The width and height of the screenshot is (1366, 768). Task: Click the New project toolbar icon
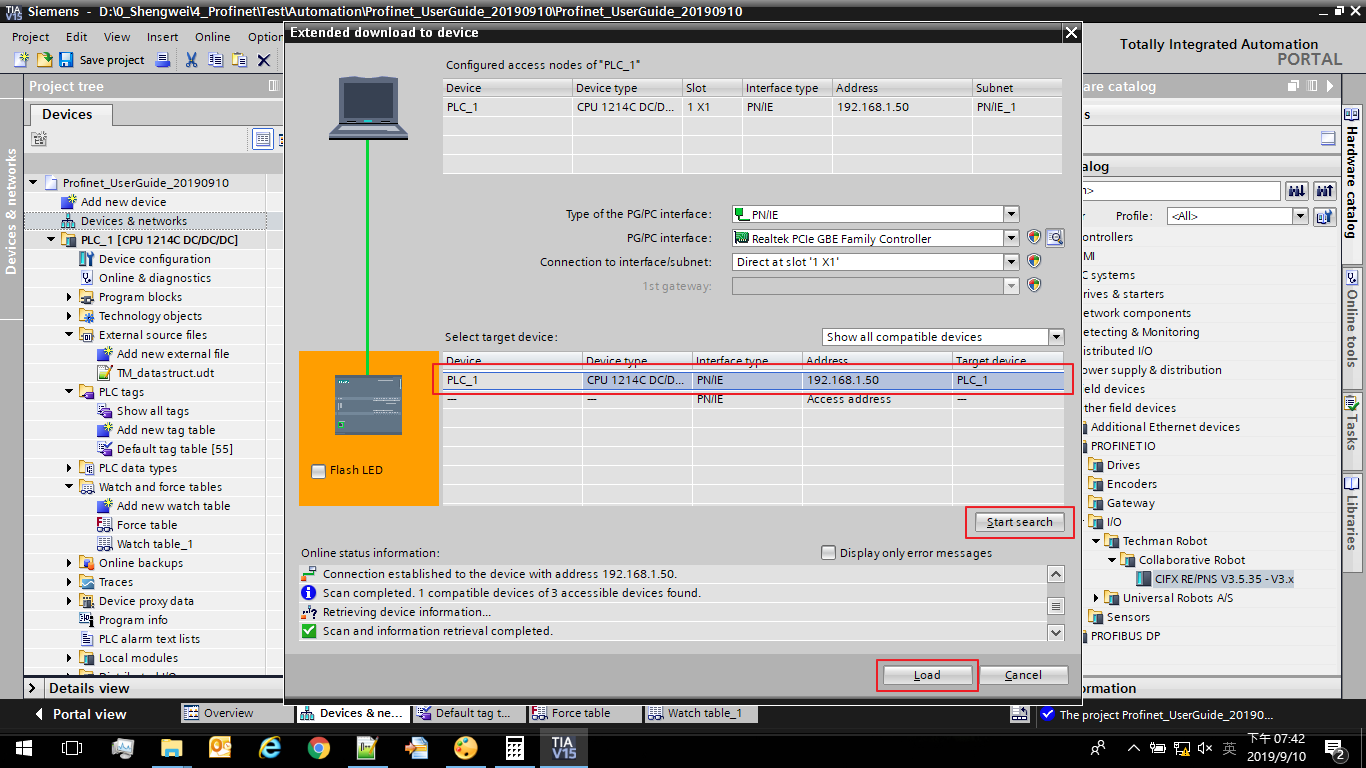tap(21, 60)
